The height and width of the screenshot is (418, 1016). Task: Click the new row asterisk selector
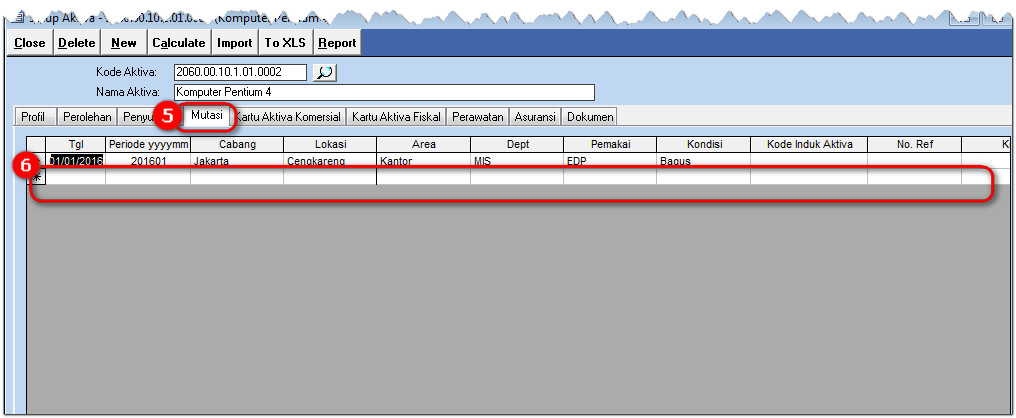(37, 177)
